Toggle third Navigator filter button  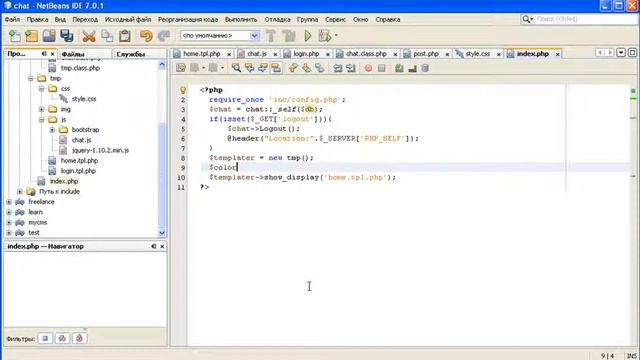coord(80,338)
